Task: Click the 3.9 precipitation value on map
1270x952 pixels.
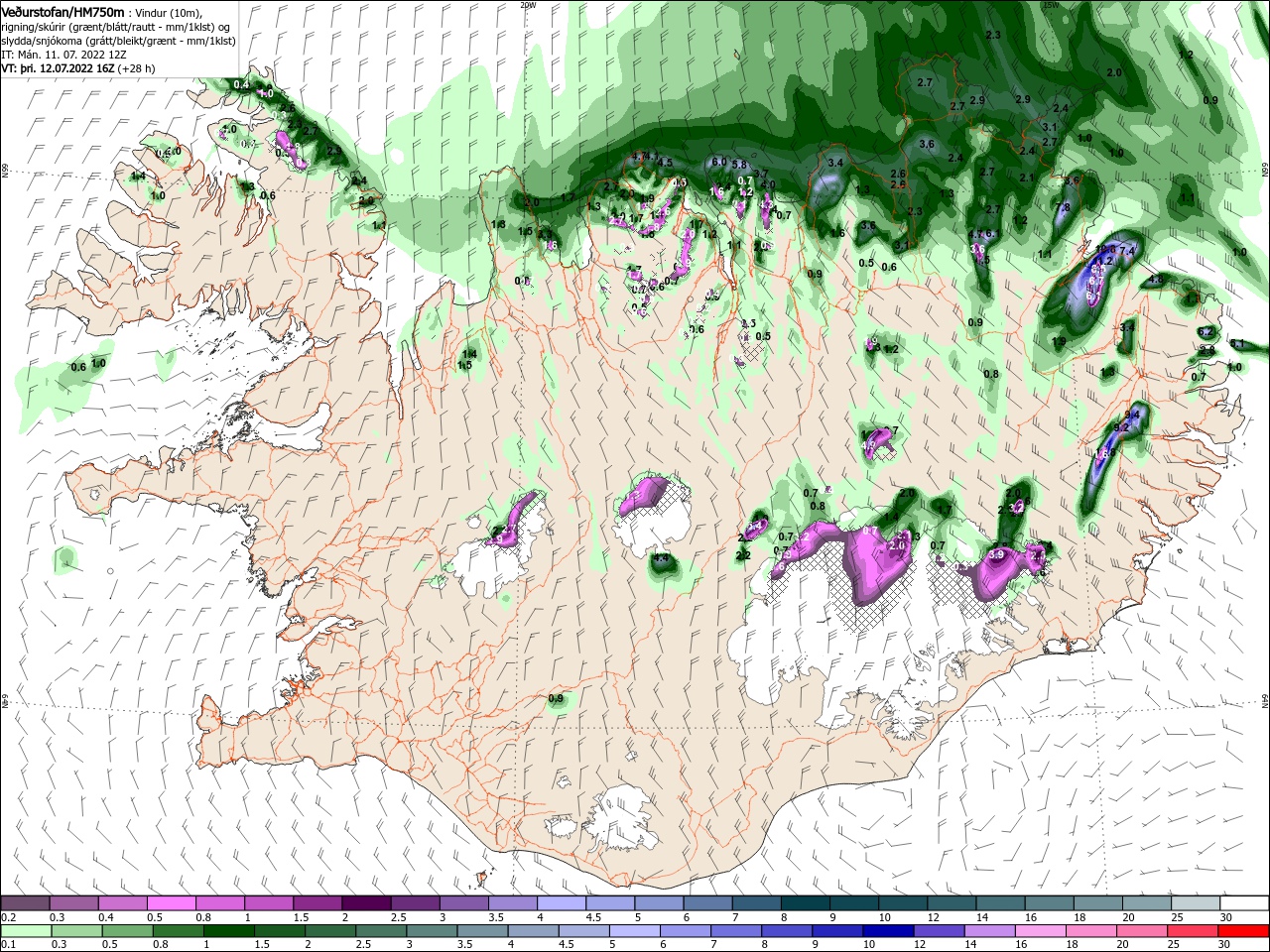Action: pos(997,554)
